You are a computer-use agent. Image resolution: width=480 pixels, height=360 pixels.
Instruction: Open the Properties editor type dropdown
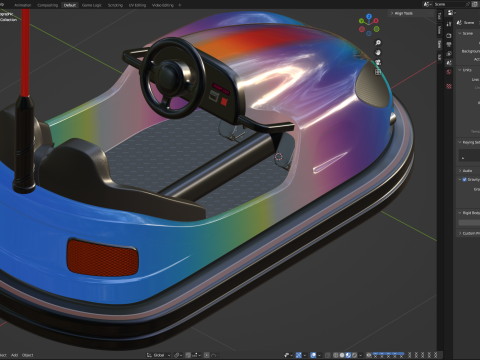[452, 13]
